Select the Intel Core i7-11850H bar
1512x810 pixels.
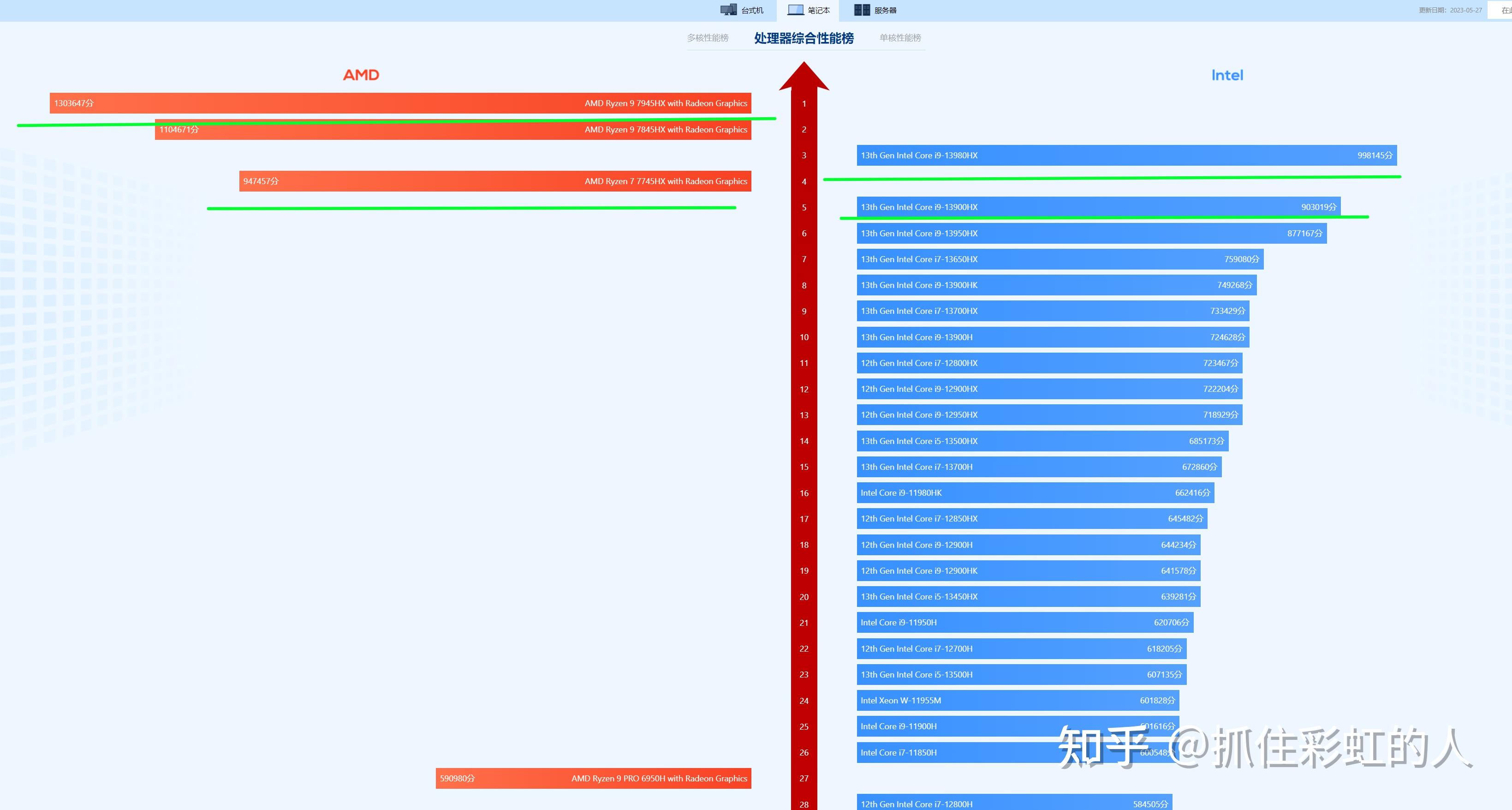(1018, 752)
